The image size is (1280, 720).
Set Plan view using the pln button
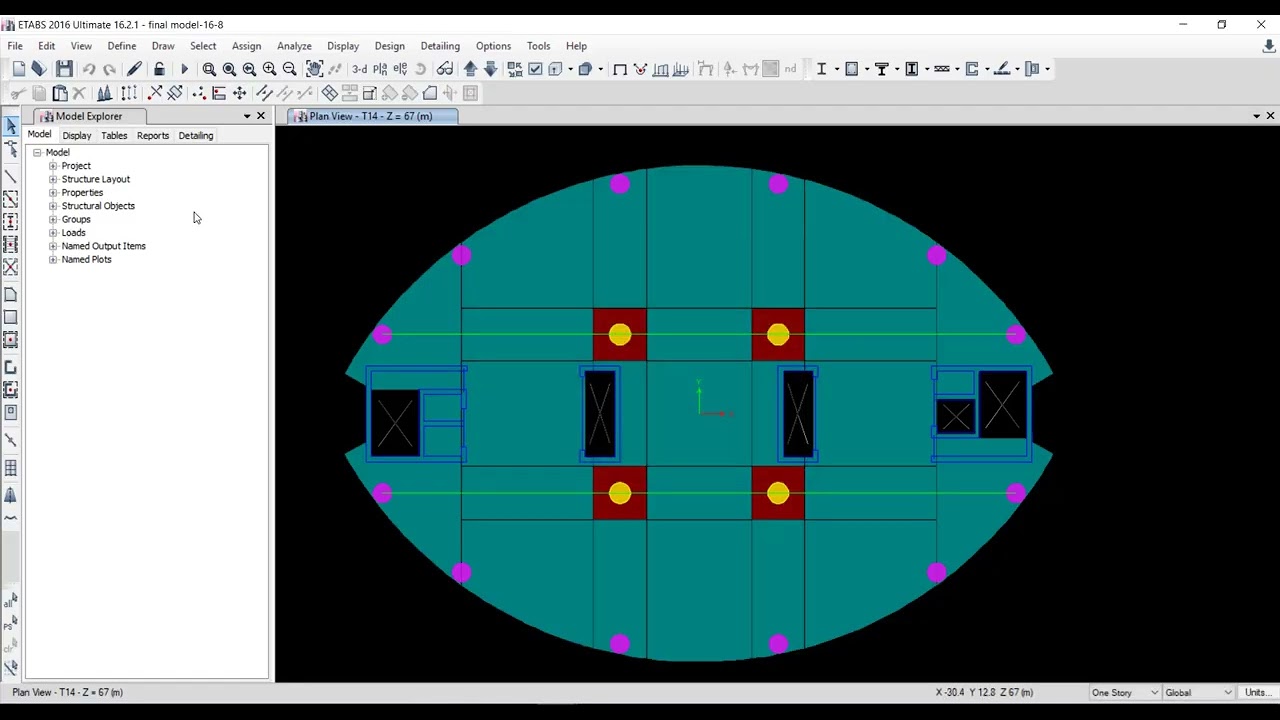pyautogui.click(x=381, y=69)
